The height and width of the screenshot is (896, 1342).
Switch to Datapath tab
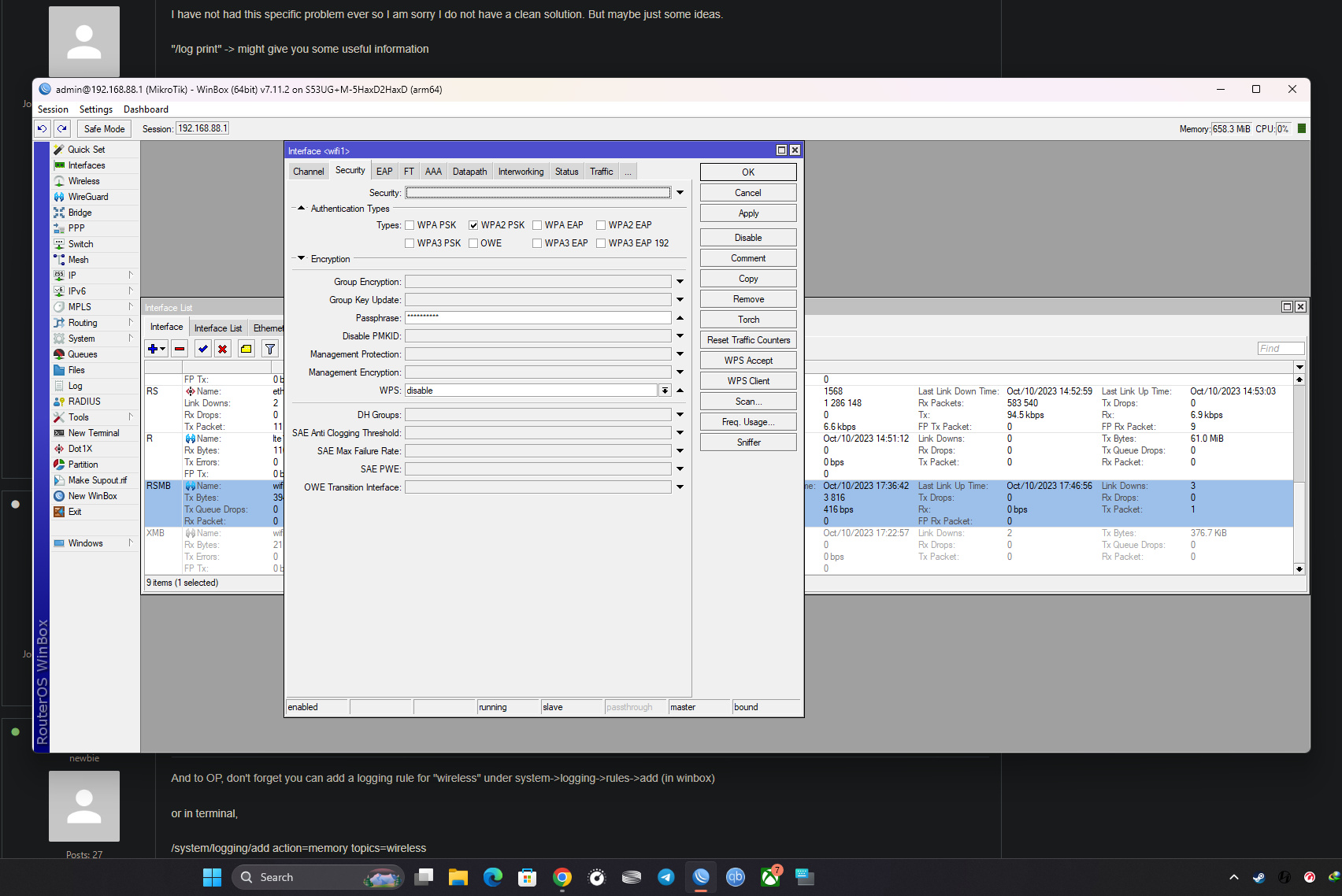(x=469, y=172)
